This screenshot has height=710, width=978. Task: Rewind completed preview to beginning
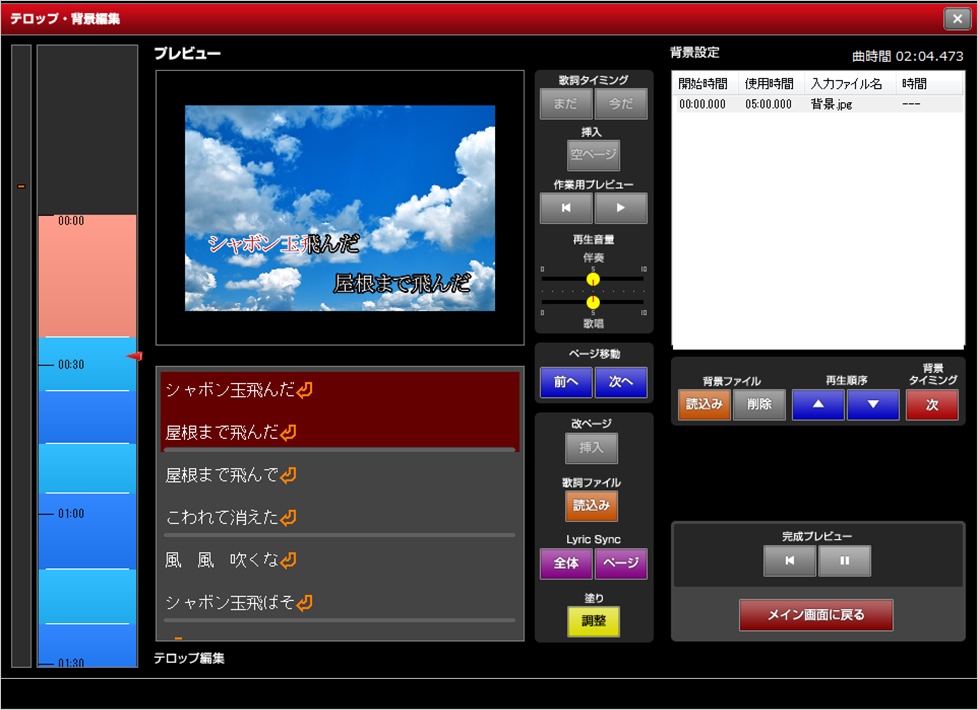(x=790, y=561)
